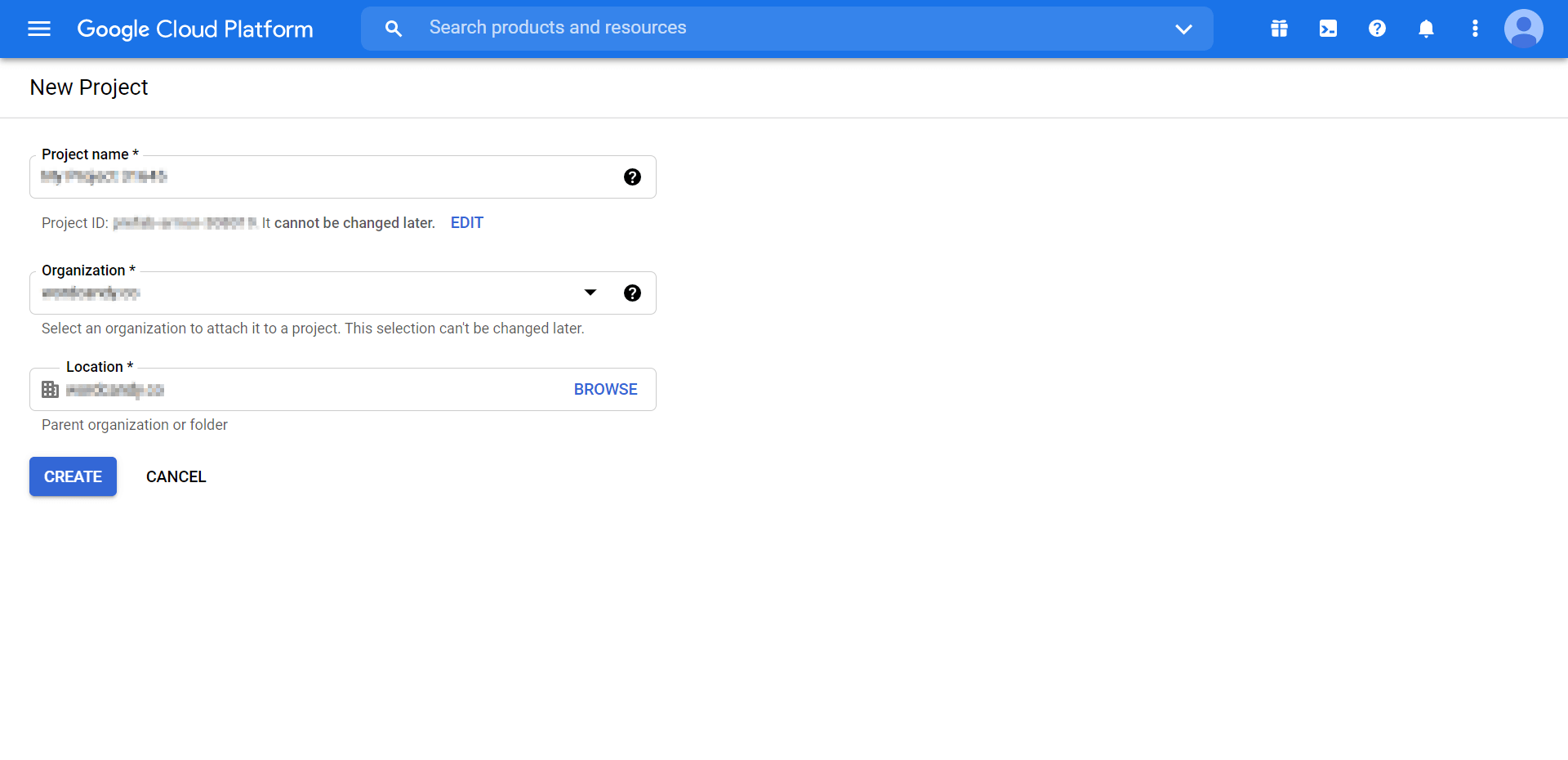Open your account avatar menu
Viewport: 1568px width, 760px height.
(1524, 29)
